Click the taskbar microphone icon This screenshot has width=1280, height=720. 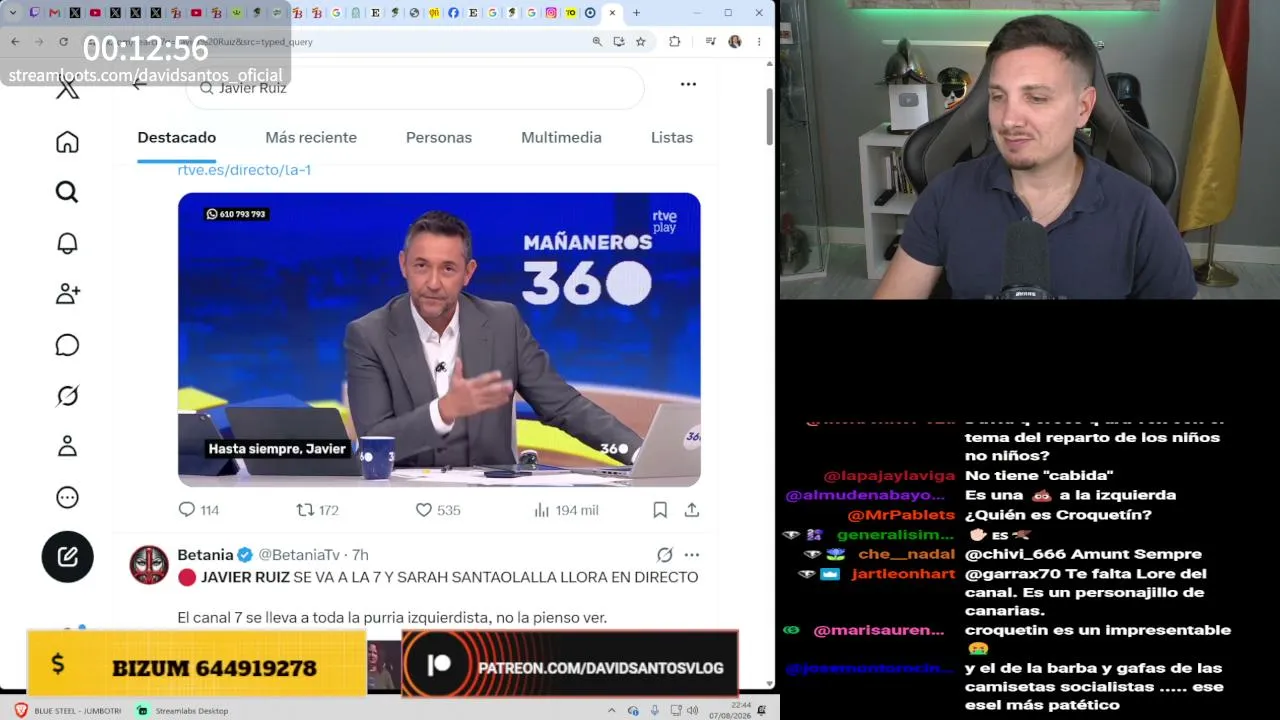pos(654,711)
